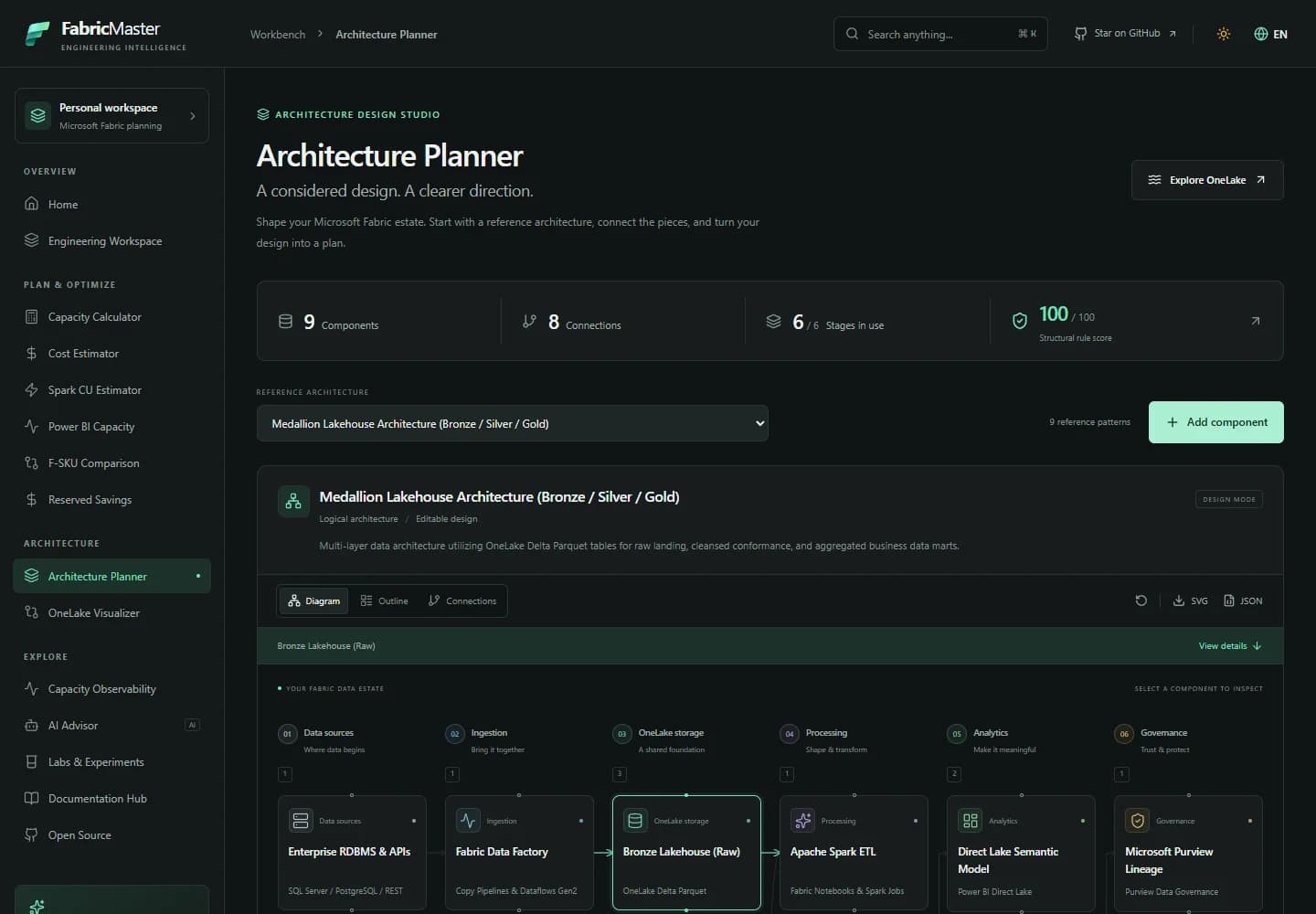1316x914 pixels.
Task: Click the Power BI Capacity pulse icon
Action: [32, 426]
